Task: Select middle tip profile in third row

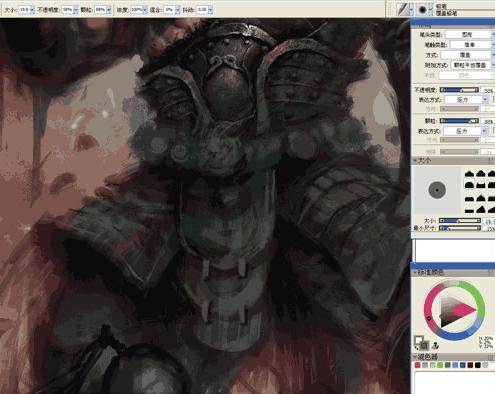Action: [480, 198]
